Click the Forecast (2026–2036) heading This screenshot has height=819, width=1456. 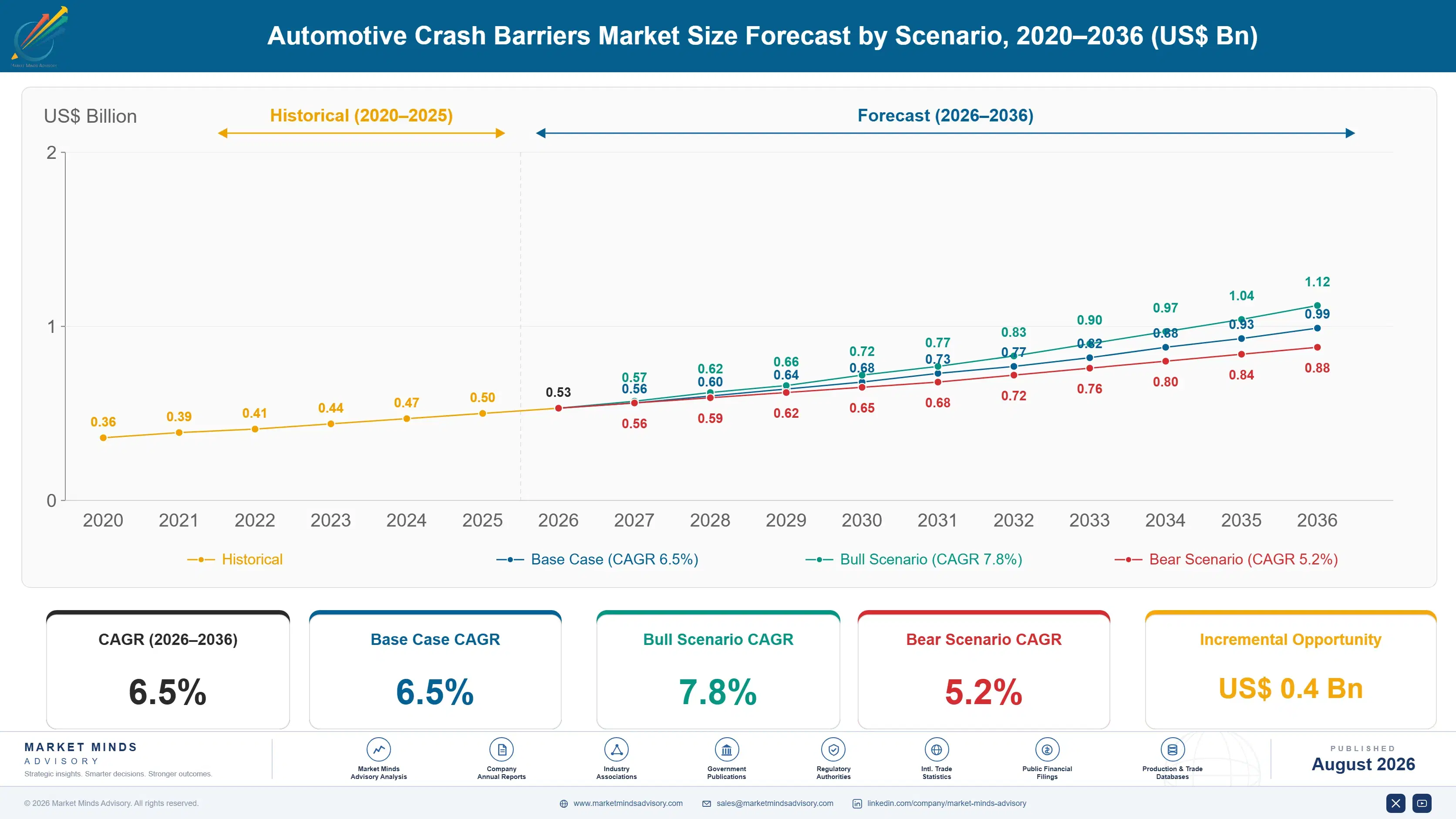coord(946,115)
